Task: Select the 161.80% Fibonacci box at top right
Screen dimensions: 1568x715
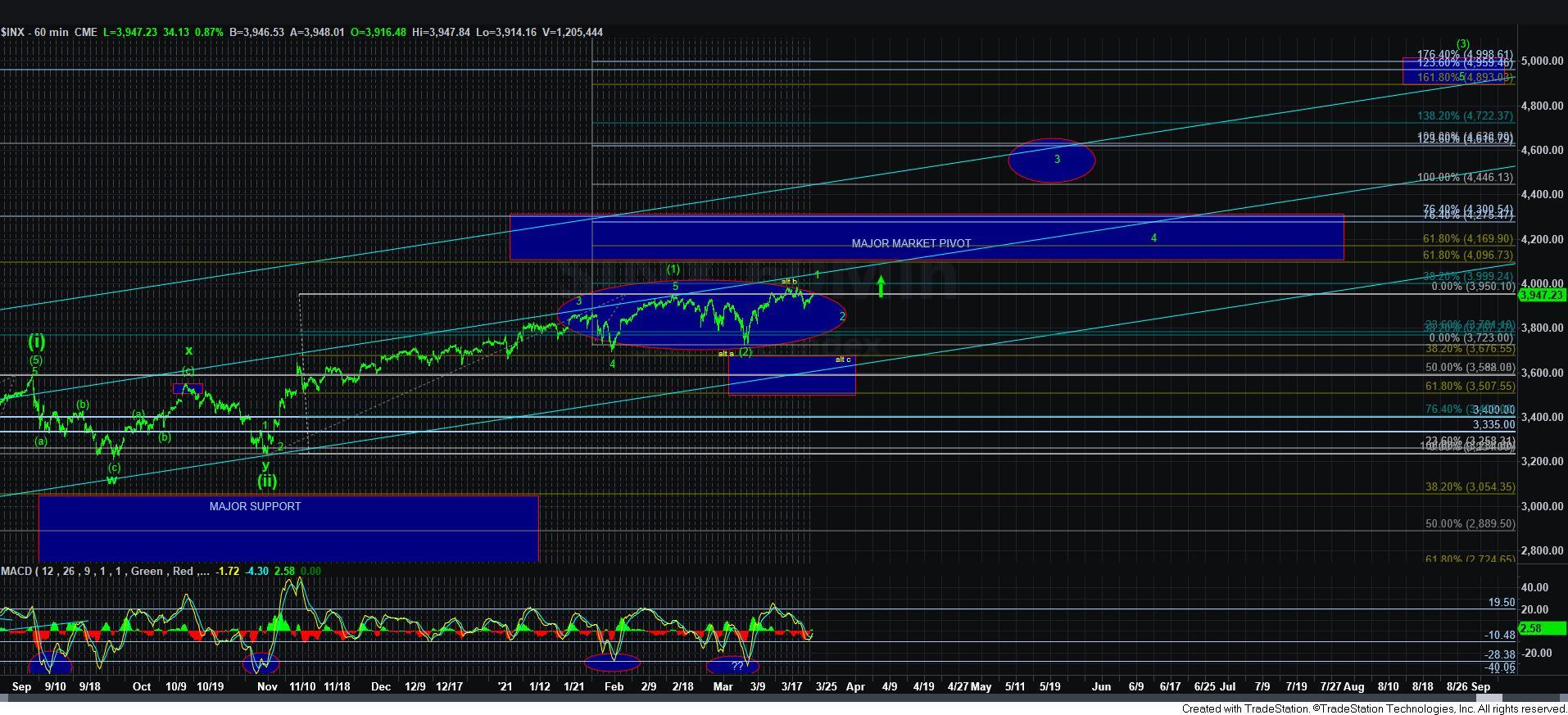Action: (x=1457, y=71)
